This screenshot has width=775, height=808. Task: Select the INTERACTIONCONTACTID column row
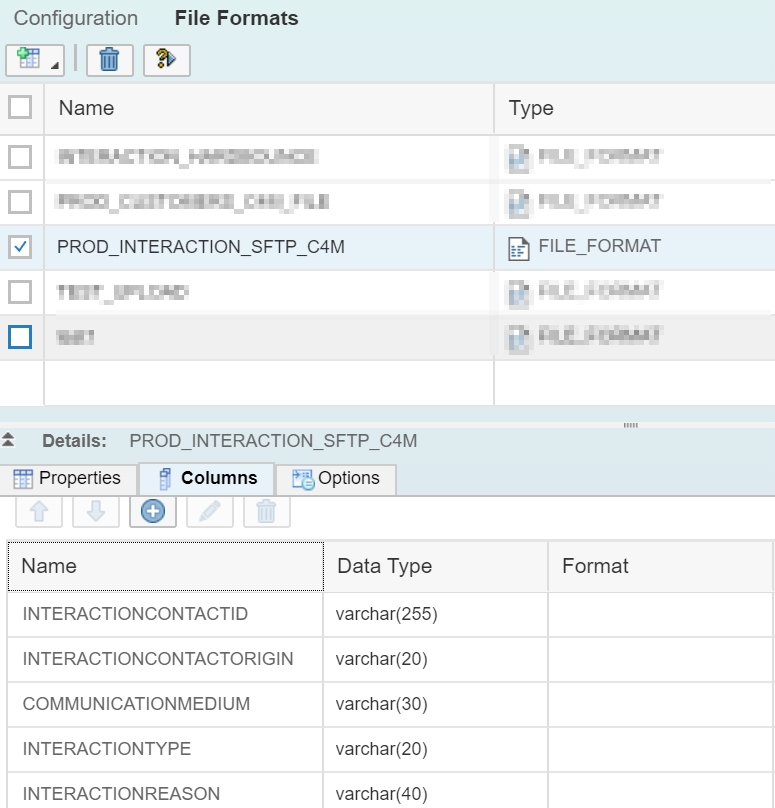[x=135, y=613]
